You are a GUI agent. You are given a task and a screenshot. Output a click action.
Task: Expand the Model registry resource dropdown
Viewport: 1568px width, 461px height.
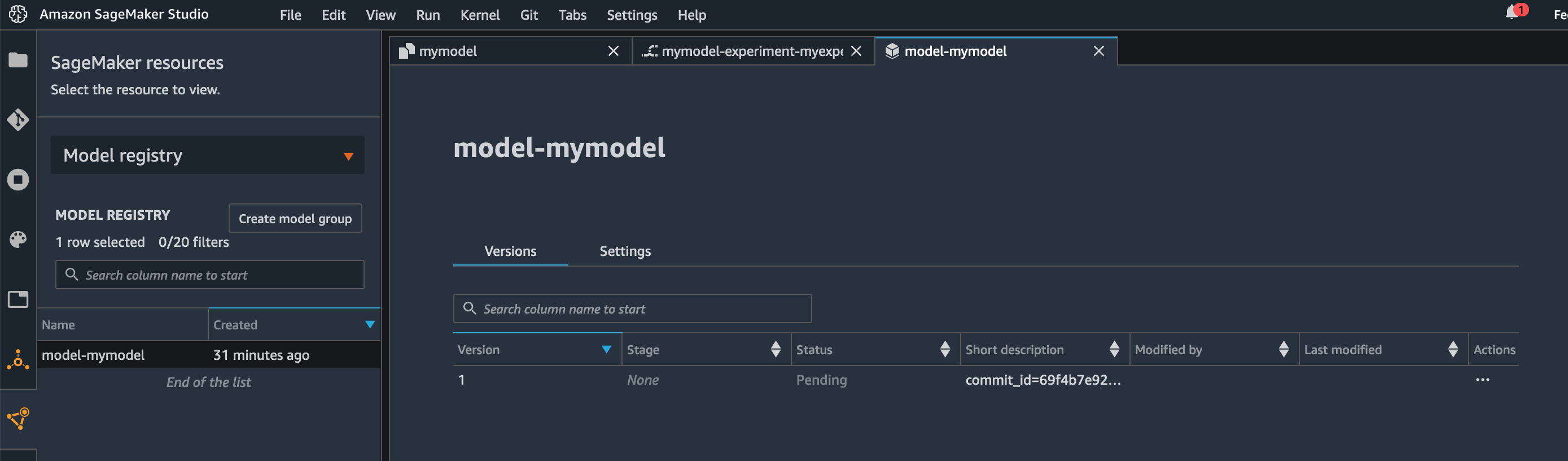[x=208, y=155]
